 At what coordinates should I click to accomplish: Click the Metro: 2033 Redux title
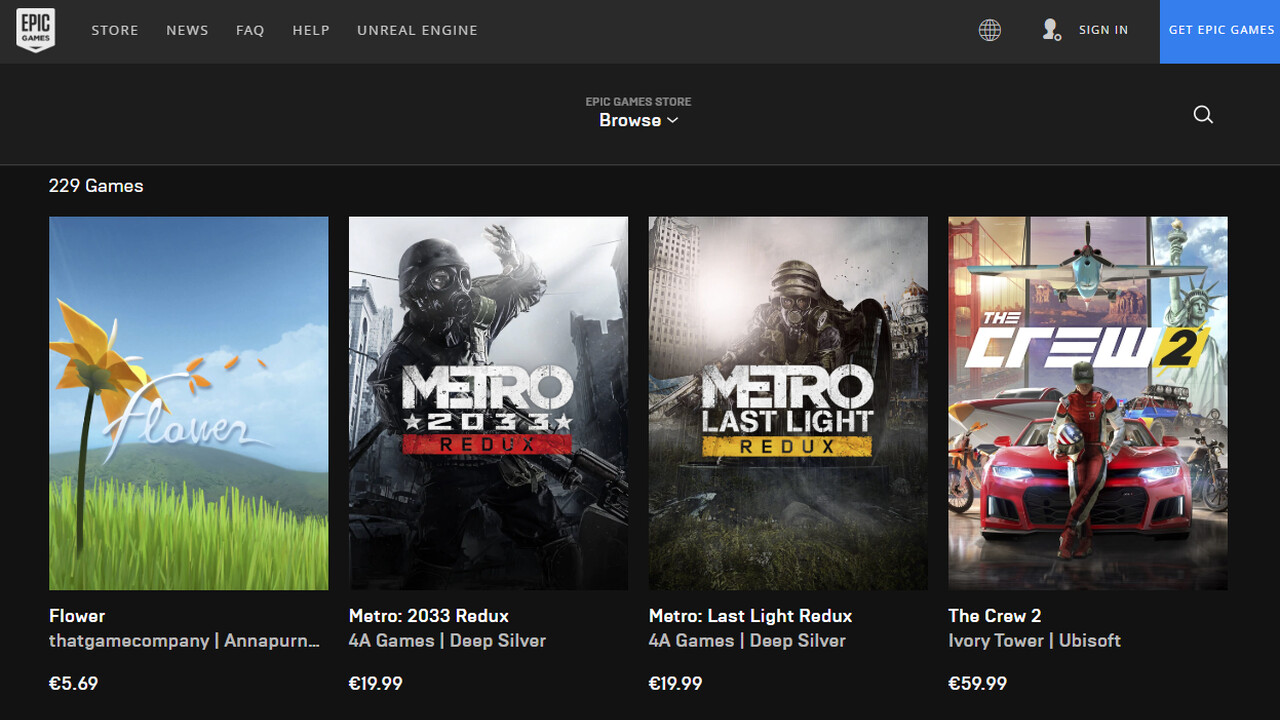point(429,616)
